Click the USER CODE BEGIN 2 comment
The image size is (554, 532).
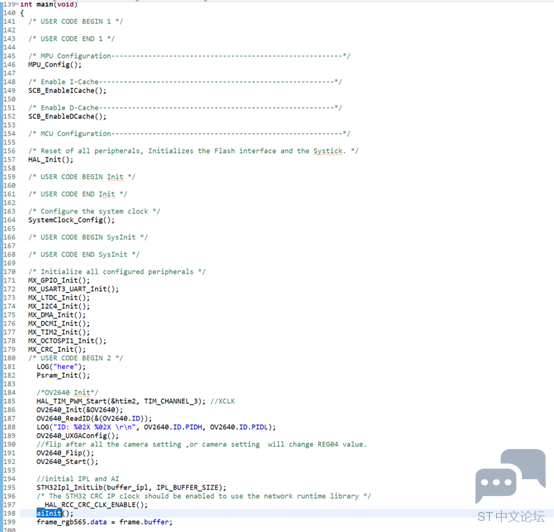76,358
